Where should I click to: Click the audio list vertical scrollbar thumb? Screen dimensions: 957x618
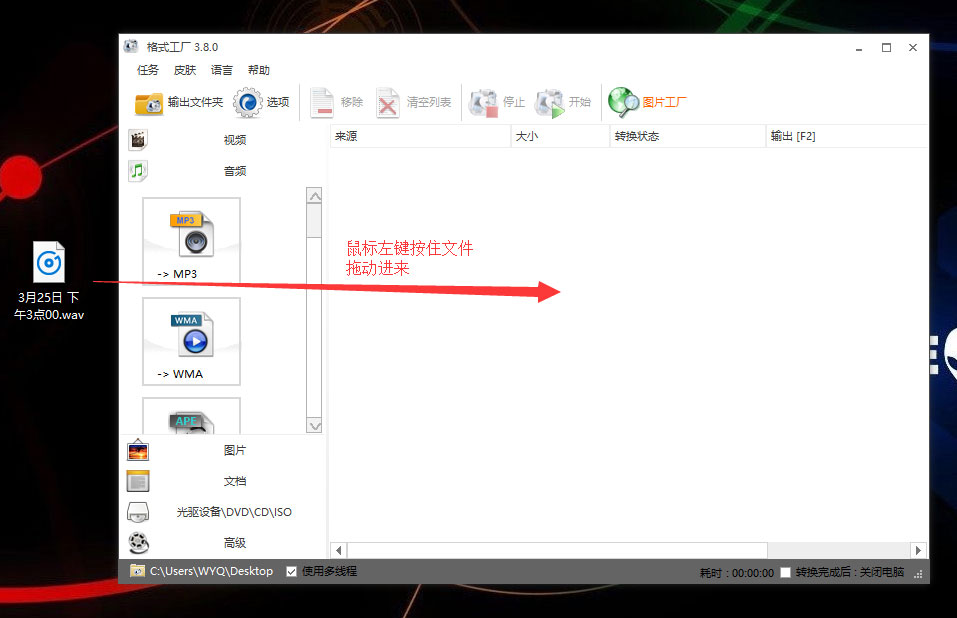[314, 221]
